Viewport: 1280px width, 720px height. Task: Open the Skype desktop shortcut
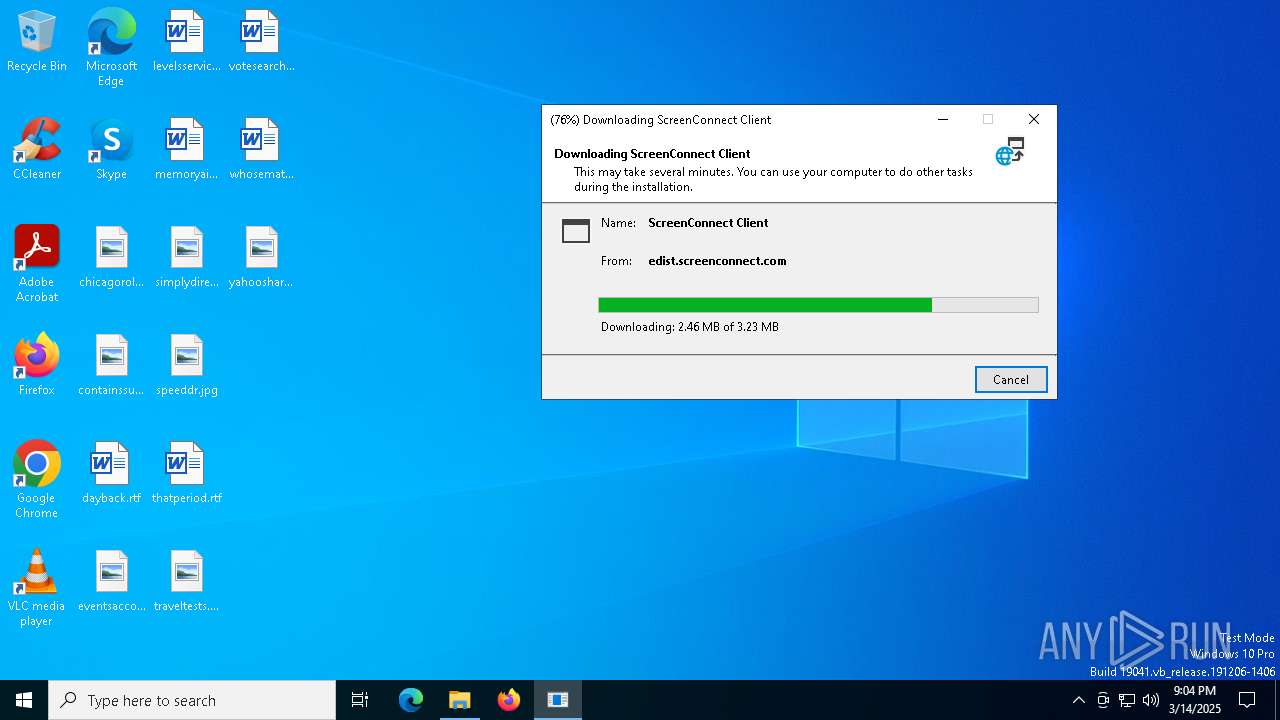pyautogui.click(x=111, y=149)
